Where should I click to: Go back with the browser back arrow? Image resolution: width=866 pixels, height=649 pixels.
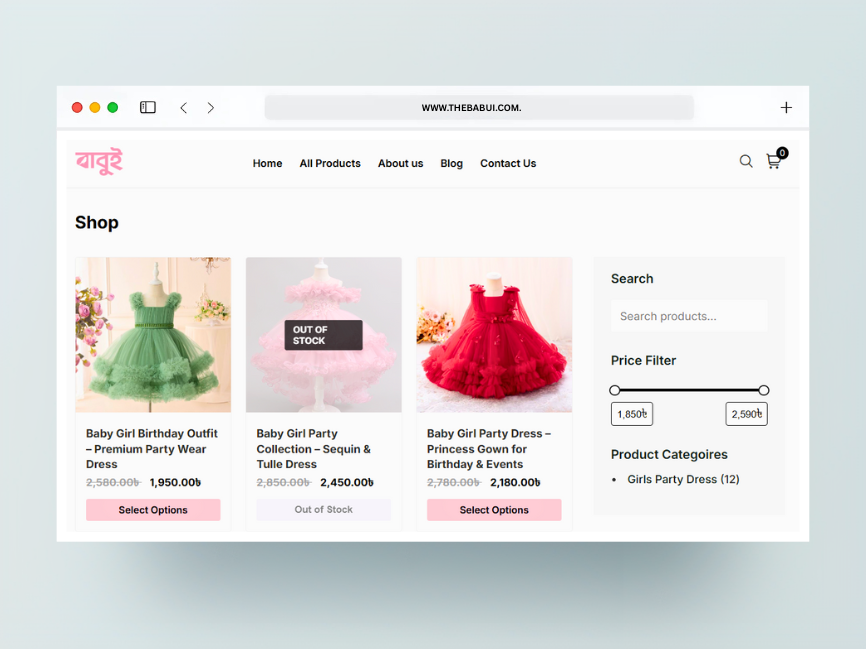184,108
